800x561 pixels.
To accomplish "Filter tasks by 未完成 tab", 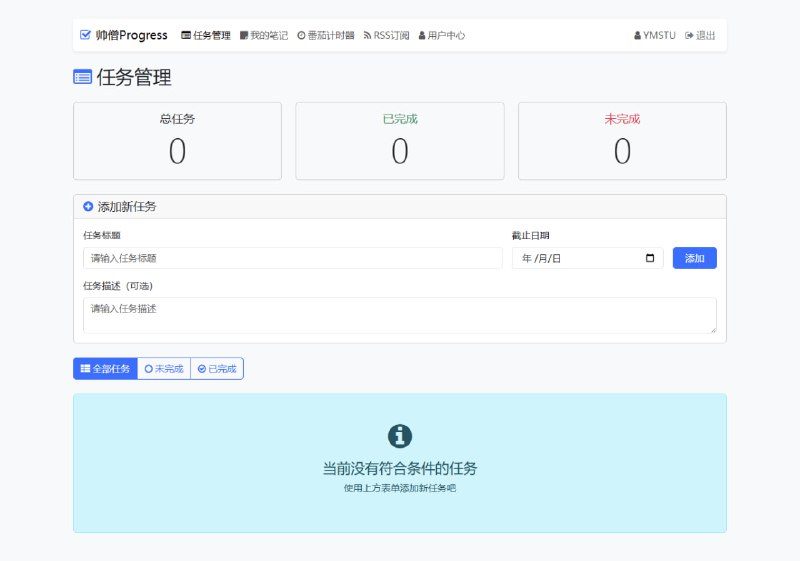I will 164,369.
